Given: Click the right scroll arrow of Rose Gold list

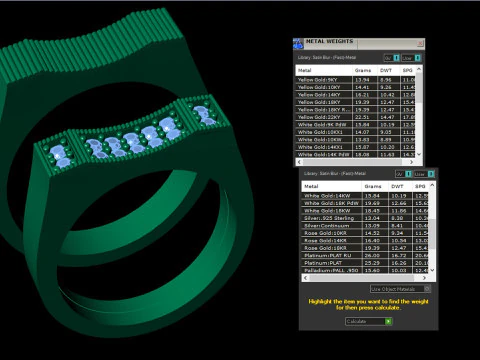Looking at the screenshot, I should click(x=424, y=278).
